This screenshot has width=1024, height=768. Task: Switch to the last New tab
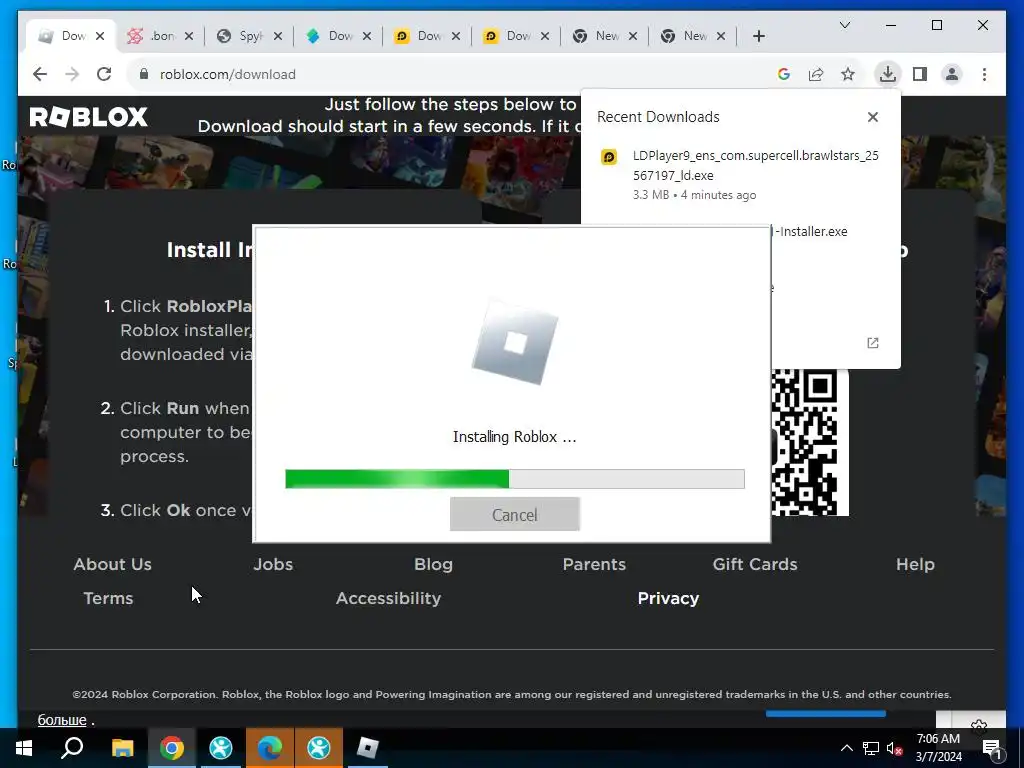(692, 36)
